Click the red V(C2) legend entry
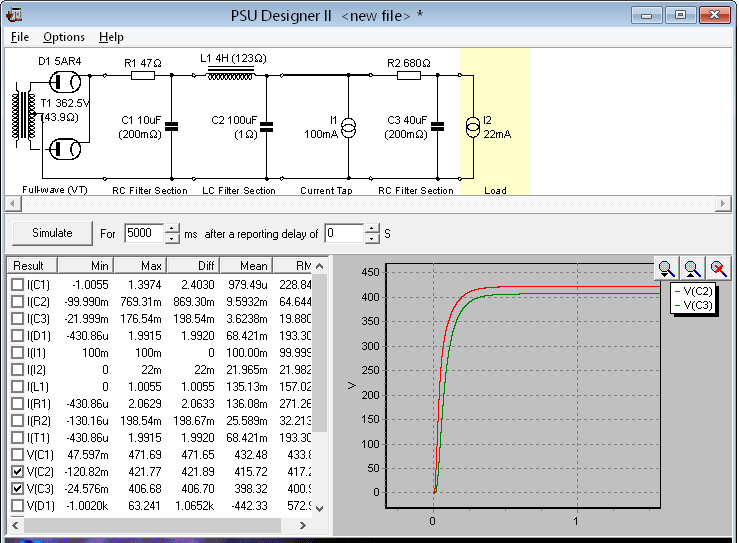This screenshot has width=739, height=543. 693,291
